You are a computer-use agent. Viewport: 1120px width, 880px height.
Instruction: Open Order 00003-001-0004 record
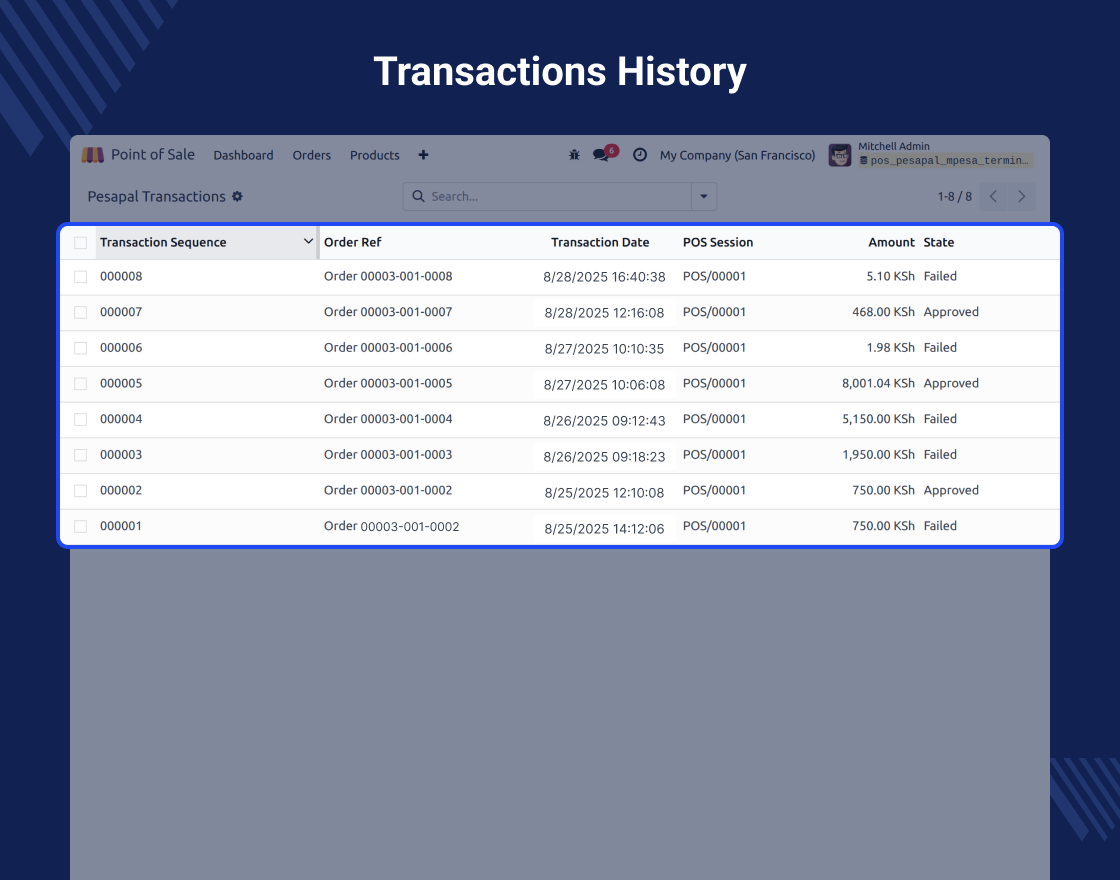coord(388,419)
